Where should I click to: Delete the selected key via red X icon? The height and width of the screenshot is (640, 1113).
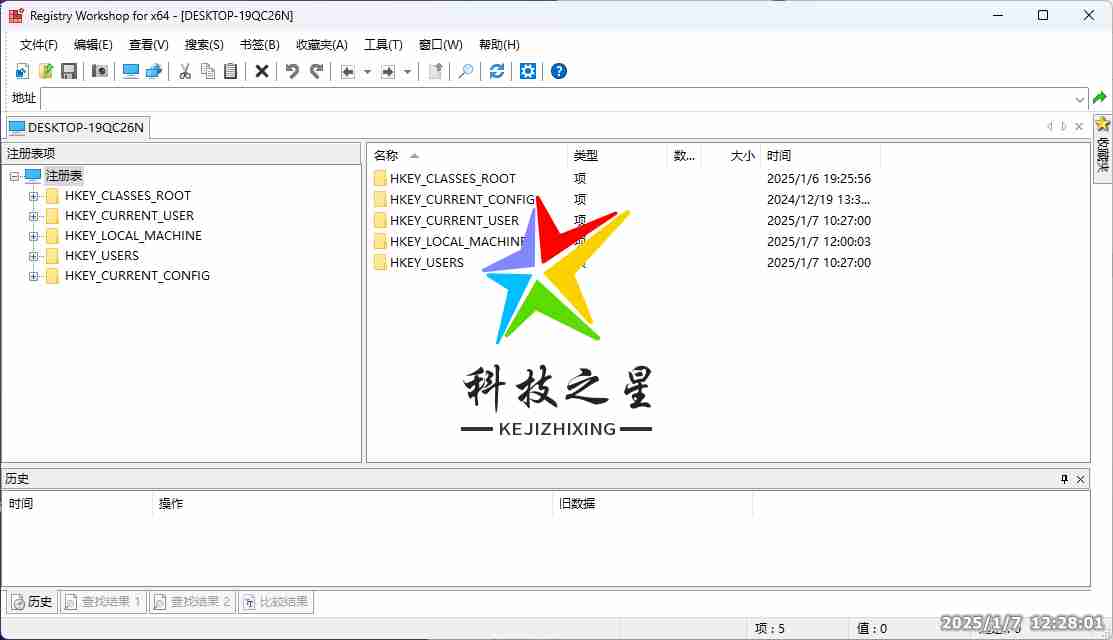click(261, 71)
